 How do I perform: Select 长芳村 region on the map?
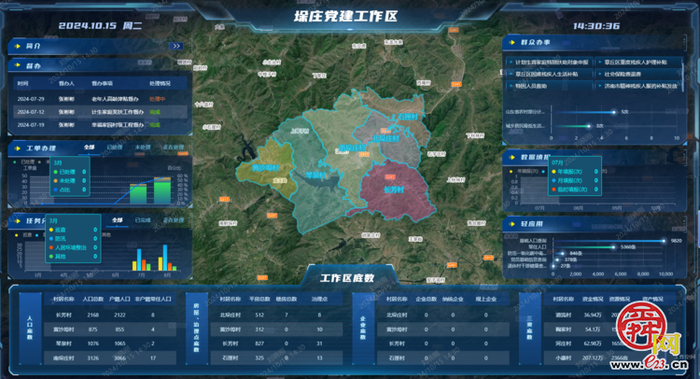point(394,190)
